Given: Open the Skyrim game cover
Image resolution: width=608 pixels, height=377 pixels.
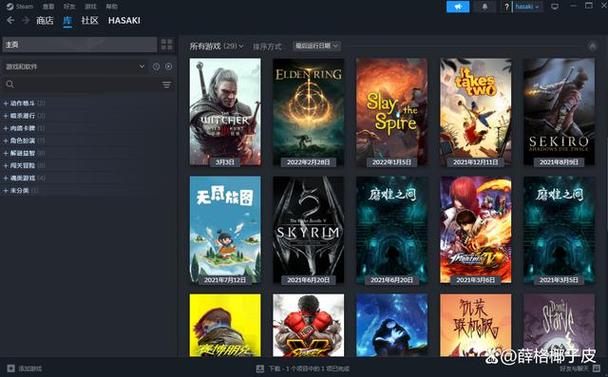Looking at the screenshot, I should click(x=309, y=230).
